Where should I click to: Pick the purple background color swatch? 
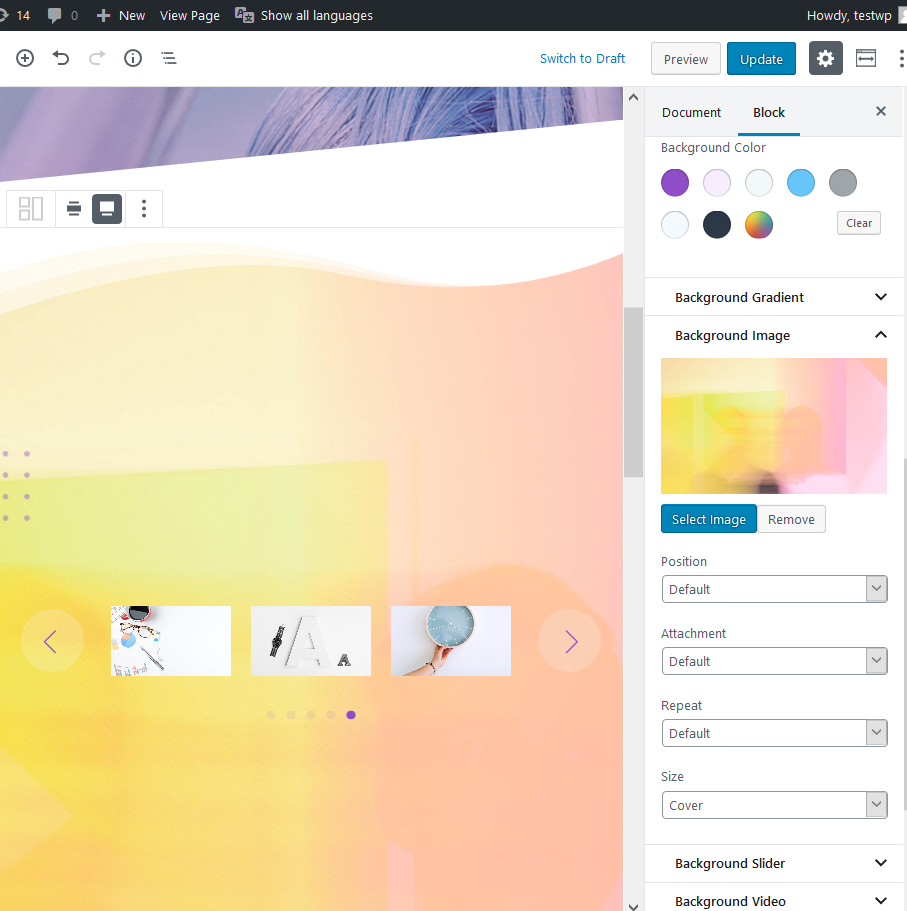[x=675, y=183]
